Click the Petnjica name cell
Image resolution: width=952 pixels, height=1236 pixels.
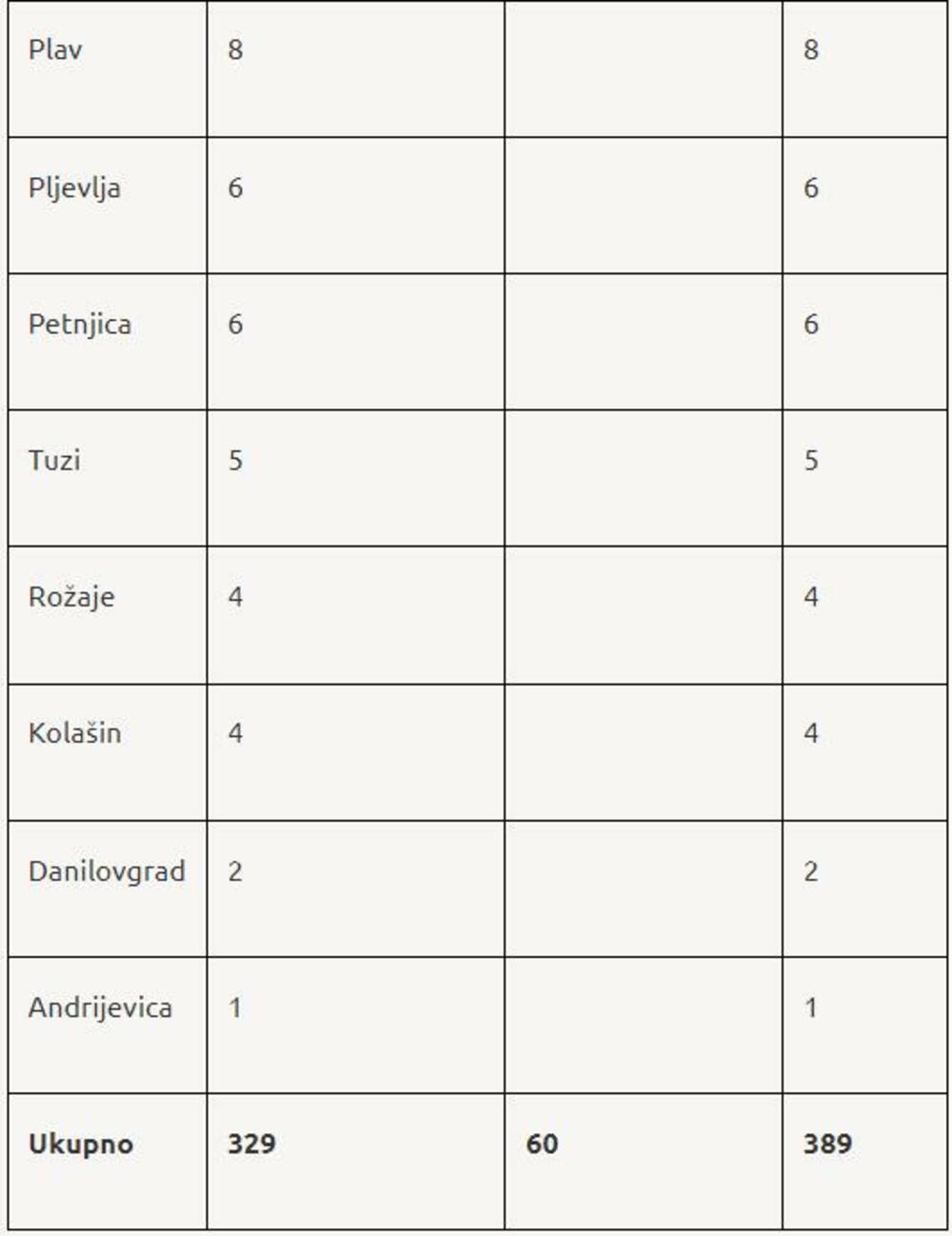80,324
